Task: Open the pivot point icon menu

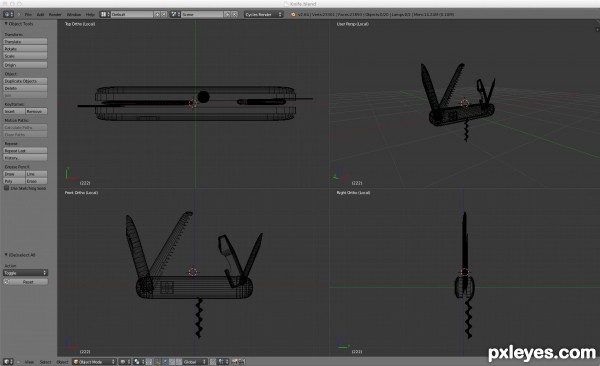Action: coord(138,361)
